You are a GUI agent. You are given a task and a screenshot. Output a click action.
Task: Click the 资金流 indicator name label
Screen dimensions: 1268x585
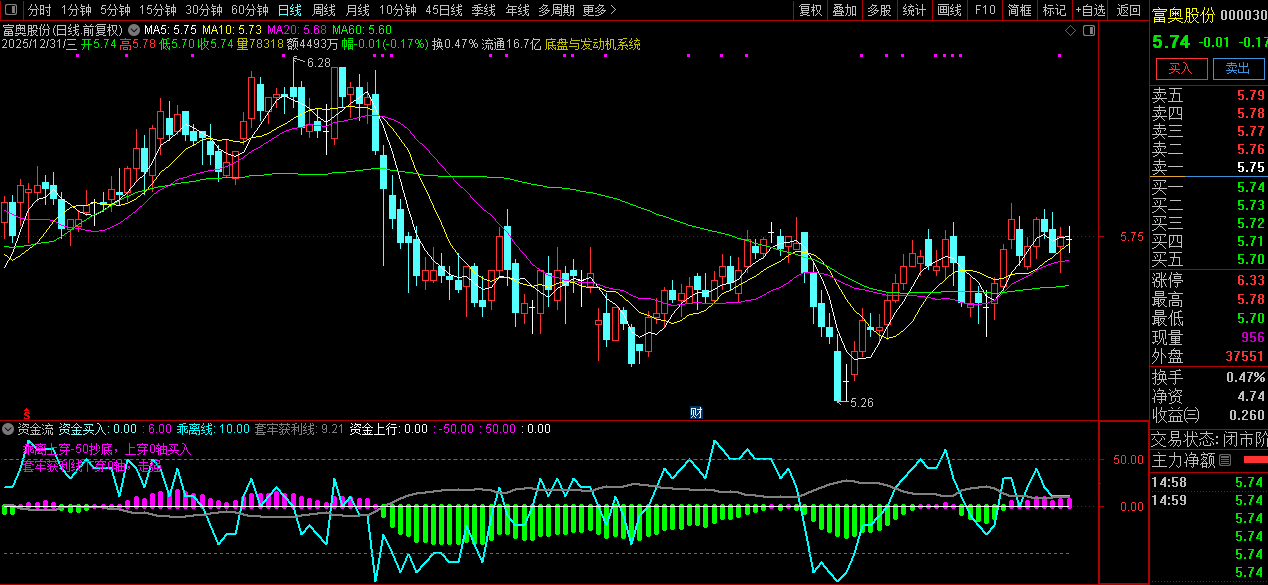35,429
